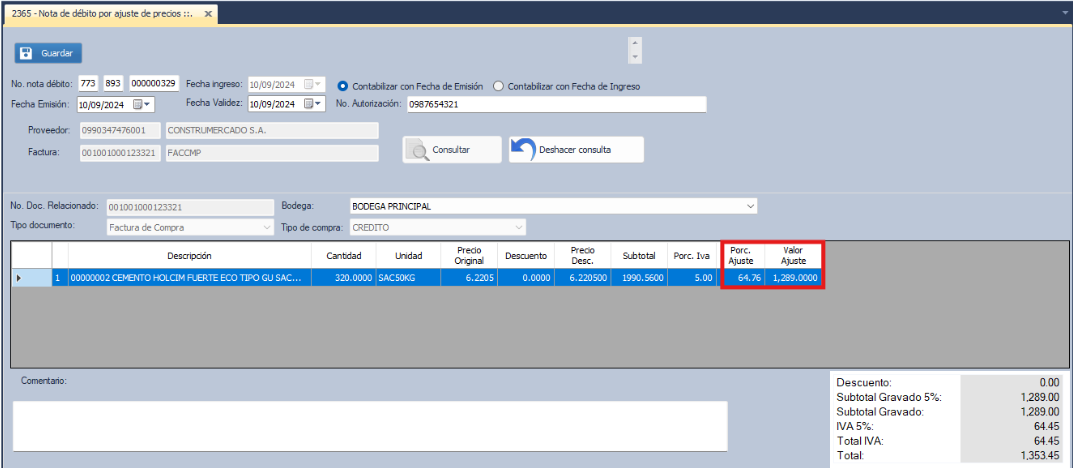1073x468 pixels.
Task: Open the tab list arrow at top right
Action: tap(1063, 13)
